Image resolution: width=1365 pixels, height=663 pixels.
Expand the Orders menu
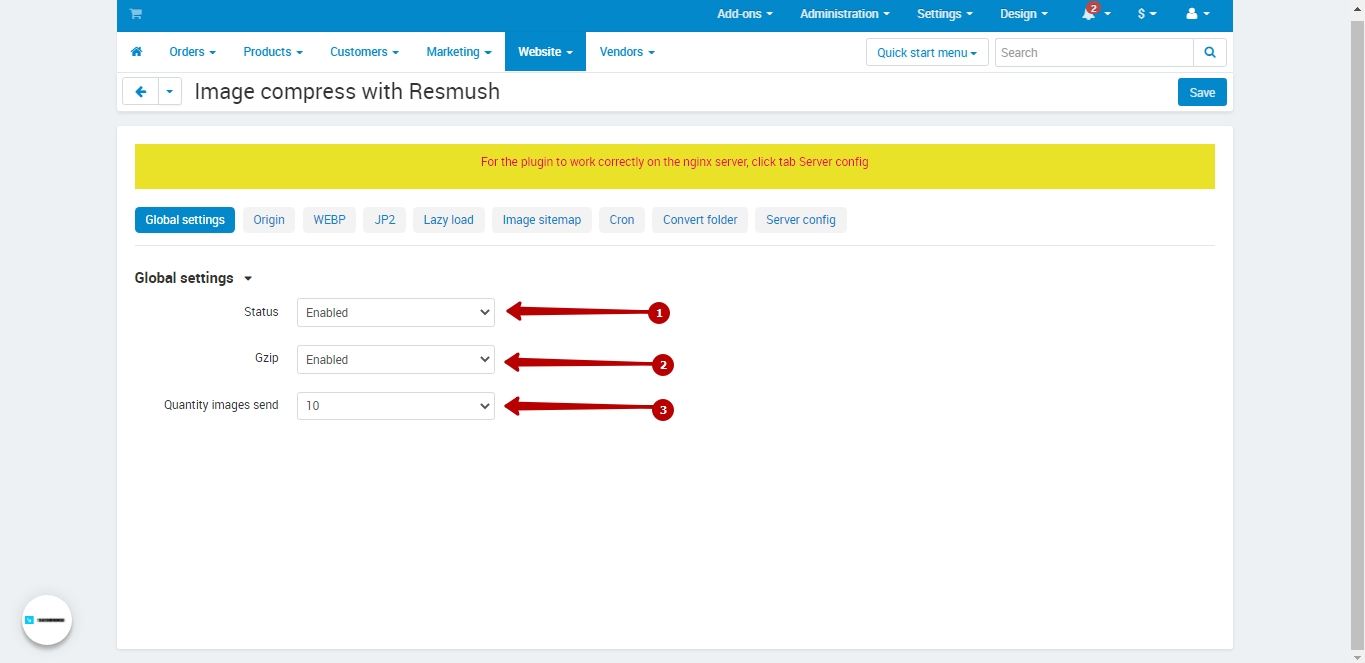[192, 52]
